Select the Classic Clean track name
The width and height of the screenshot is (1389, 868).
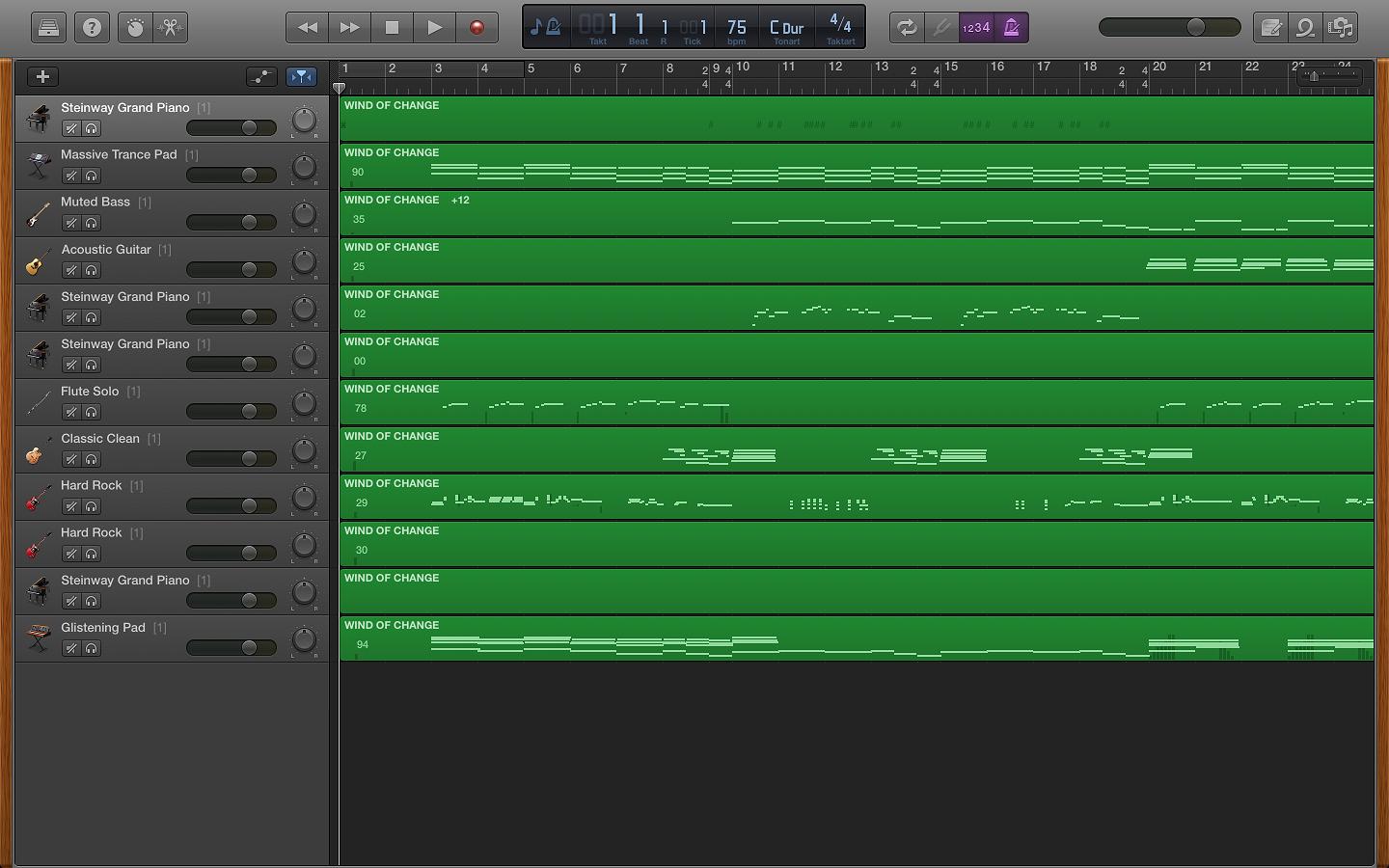click(x=100, y=438)
